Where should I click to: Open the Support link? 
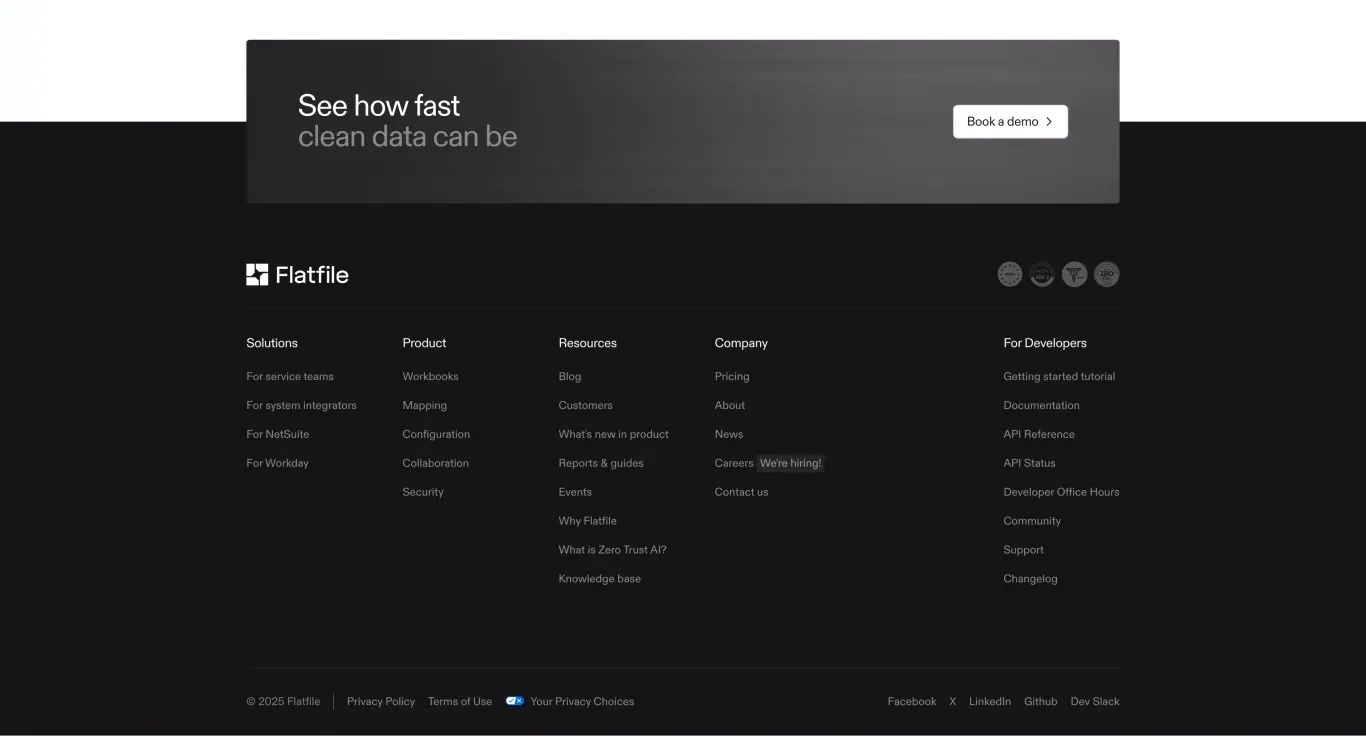coord(1023,551)
